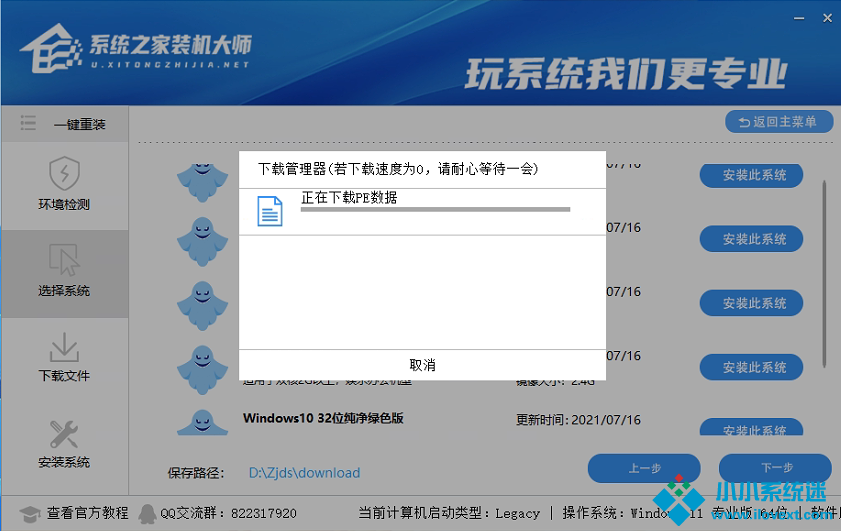This screenshot has width=841, height=531.
Task: Open 查看官方教程 link
Action: click(87, 513)
